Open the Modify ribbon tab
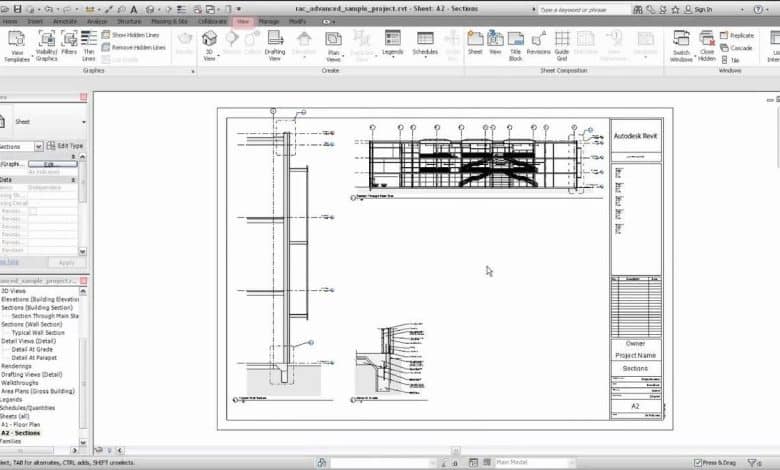The width and height of the screenshot is (780, 470). [x=297, y=21]
